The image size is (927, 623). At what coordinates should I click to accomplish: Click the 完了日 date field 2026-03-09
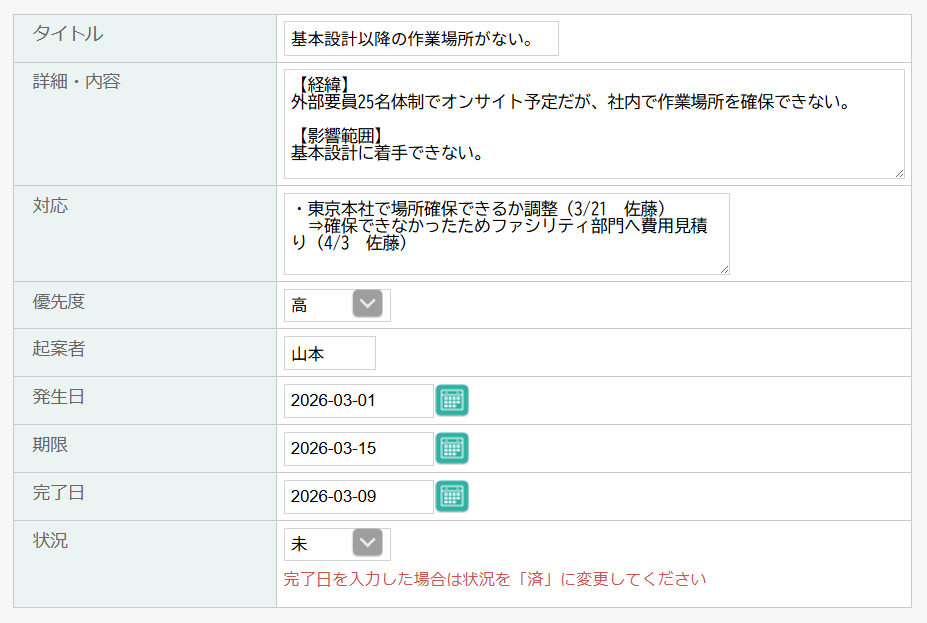[x=358, y=497]
